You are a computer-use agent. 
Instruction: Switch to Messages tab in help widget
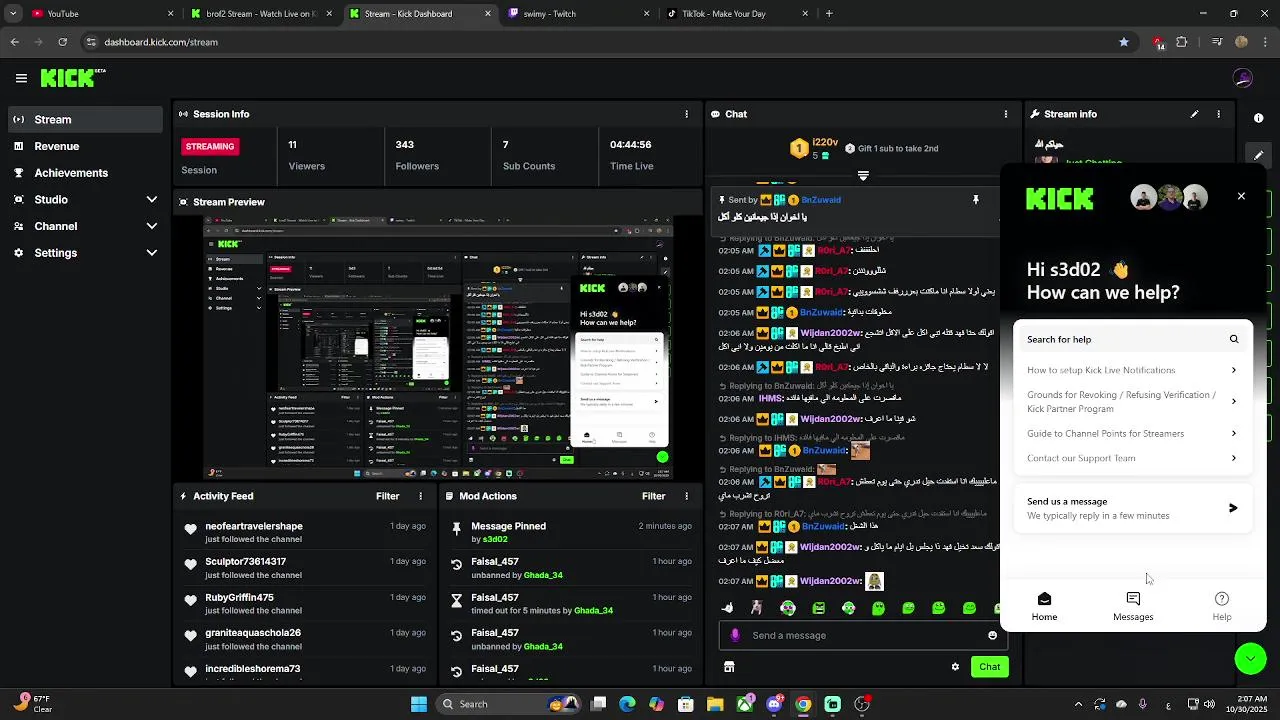[1133, 606]
